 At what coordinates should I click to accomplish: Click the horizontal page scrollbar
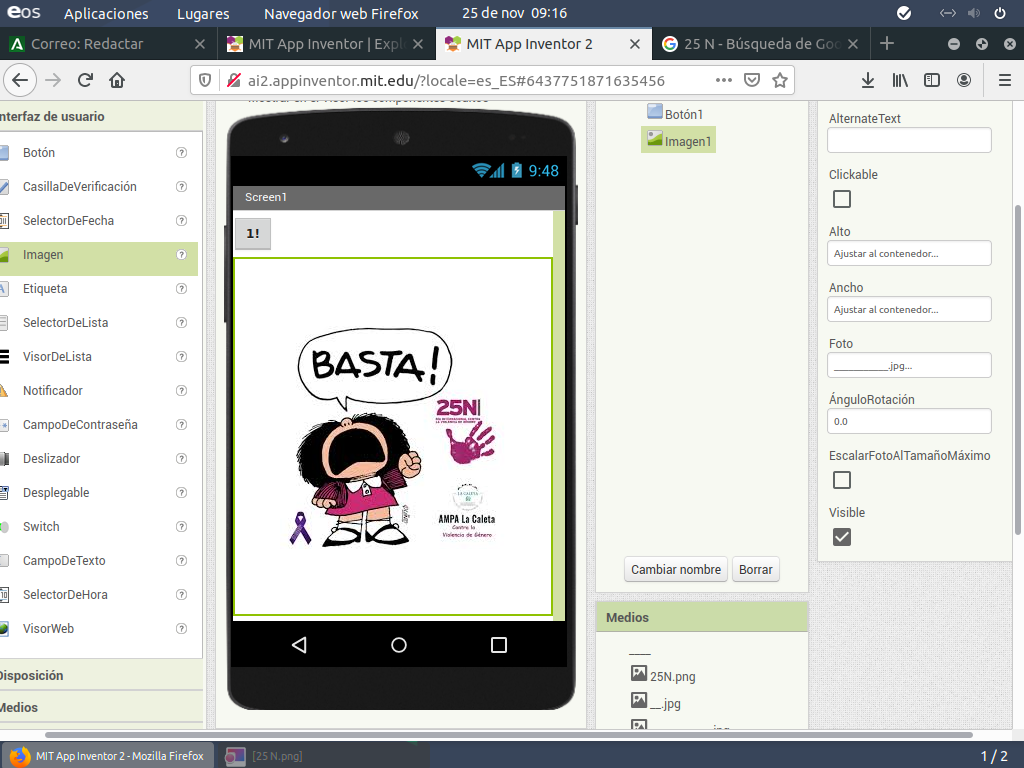(x=509, y=735)
